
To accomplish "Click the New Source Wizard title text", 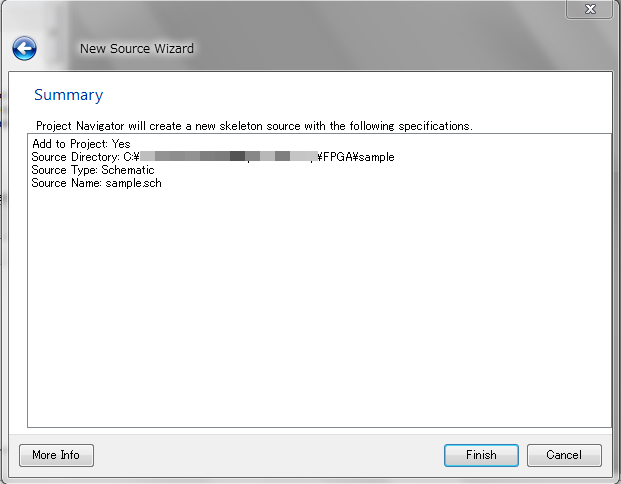I will pyautogui.click(x=137, y=48).
